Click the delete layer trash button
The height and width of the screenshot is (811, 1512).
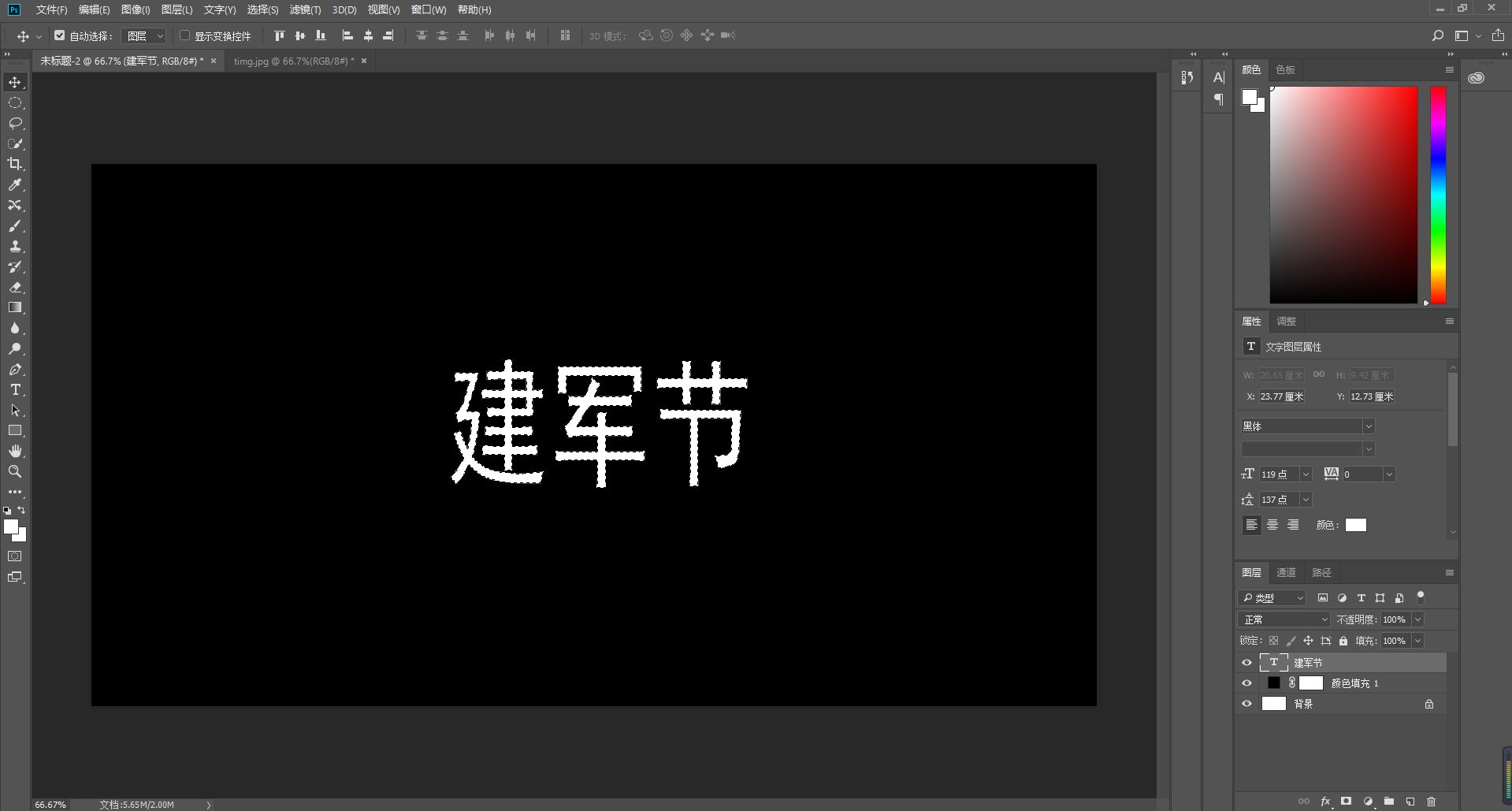click(1432, 802)
